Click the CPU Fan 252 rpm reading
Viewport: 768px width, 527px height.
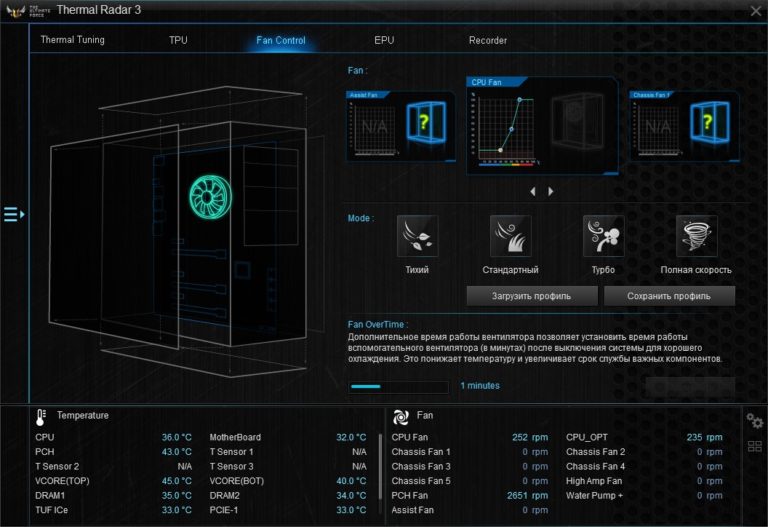tap(530, 437)
